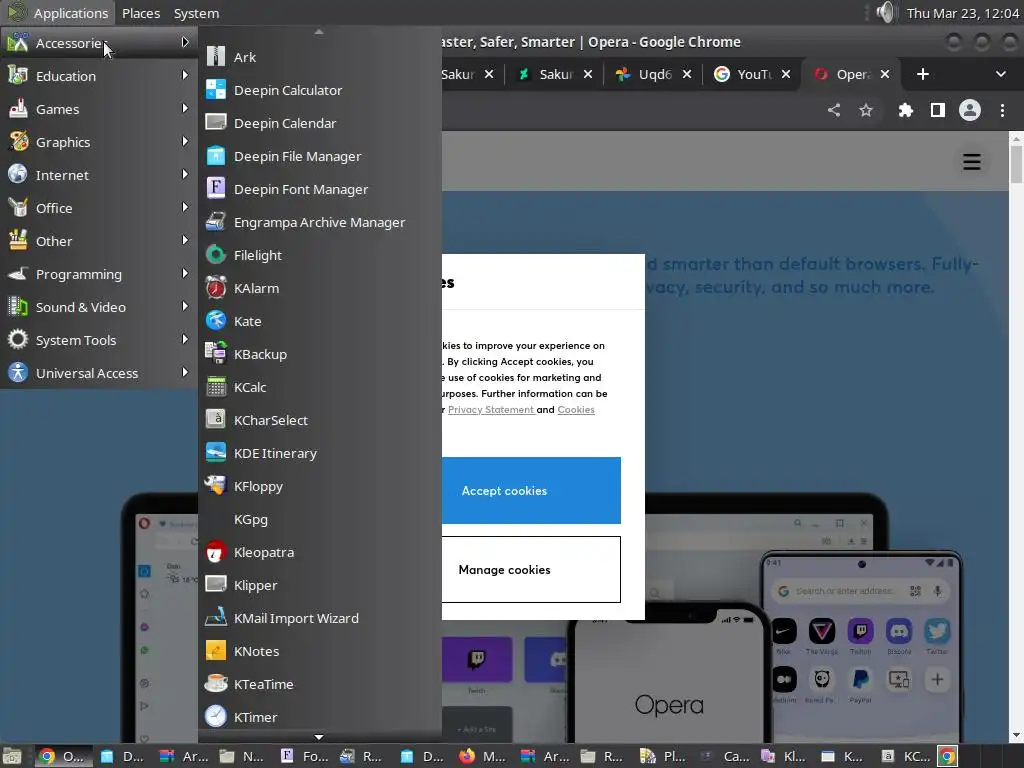Expand the Sound & Video category
The image size is (1024, 768).
point(99,307)
